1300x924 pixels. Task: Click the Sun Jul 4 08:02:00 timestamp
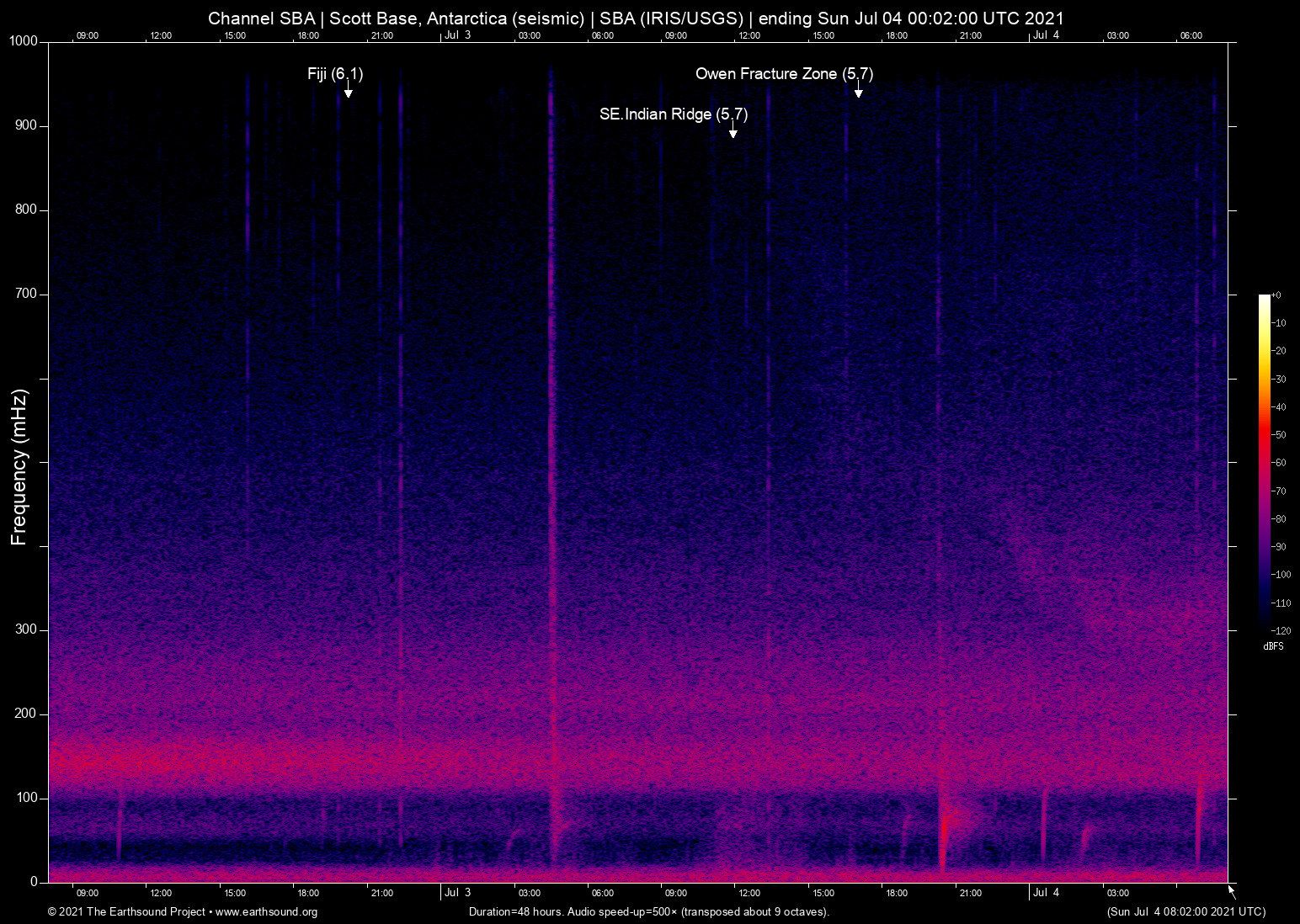coord(1185,912)
